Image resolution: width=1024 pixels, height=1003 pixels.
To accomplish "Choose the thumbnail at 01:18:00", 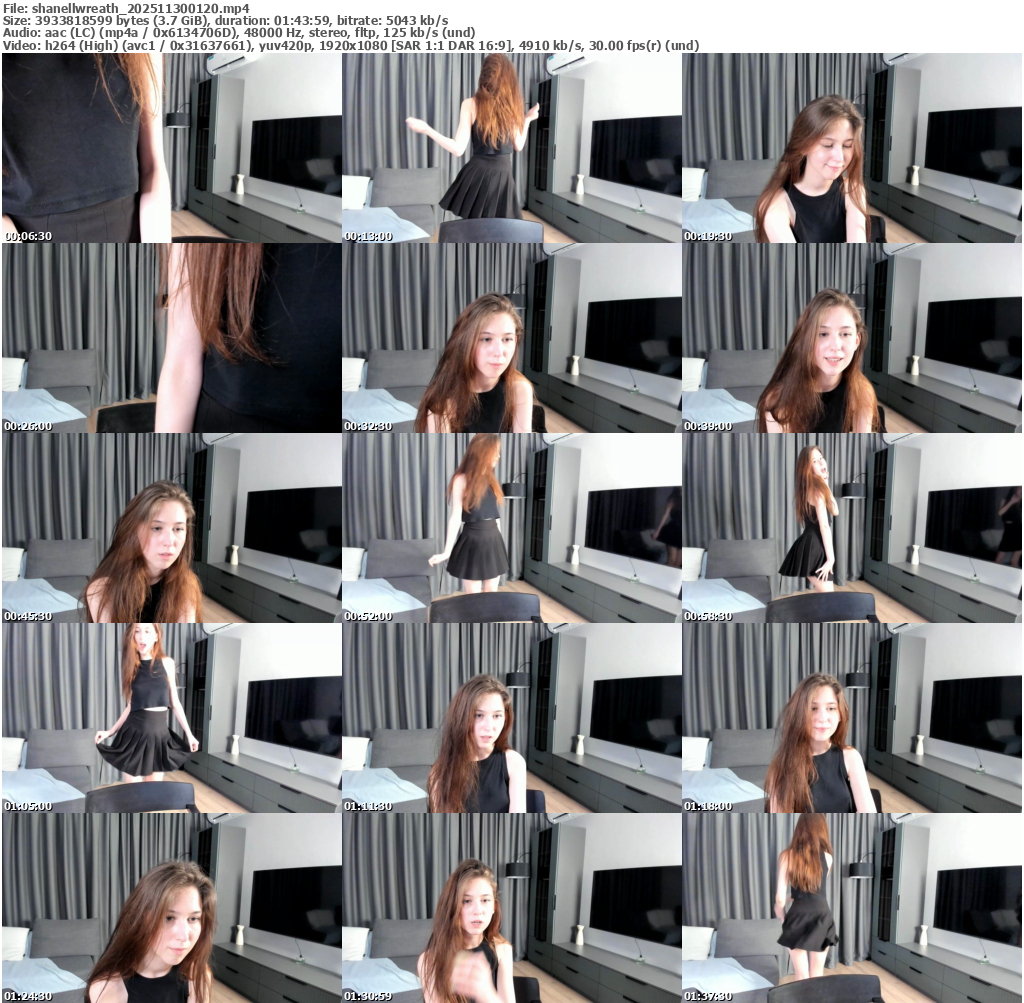I will click(x=852, y=717).
